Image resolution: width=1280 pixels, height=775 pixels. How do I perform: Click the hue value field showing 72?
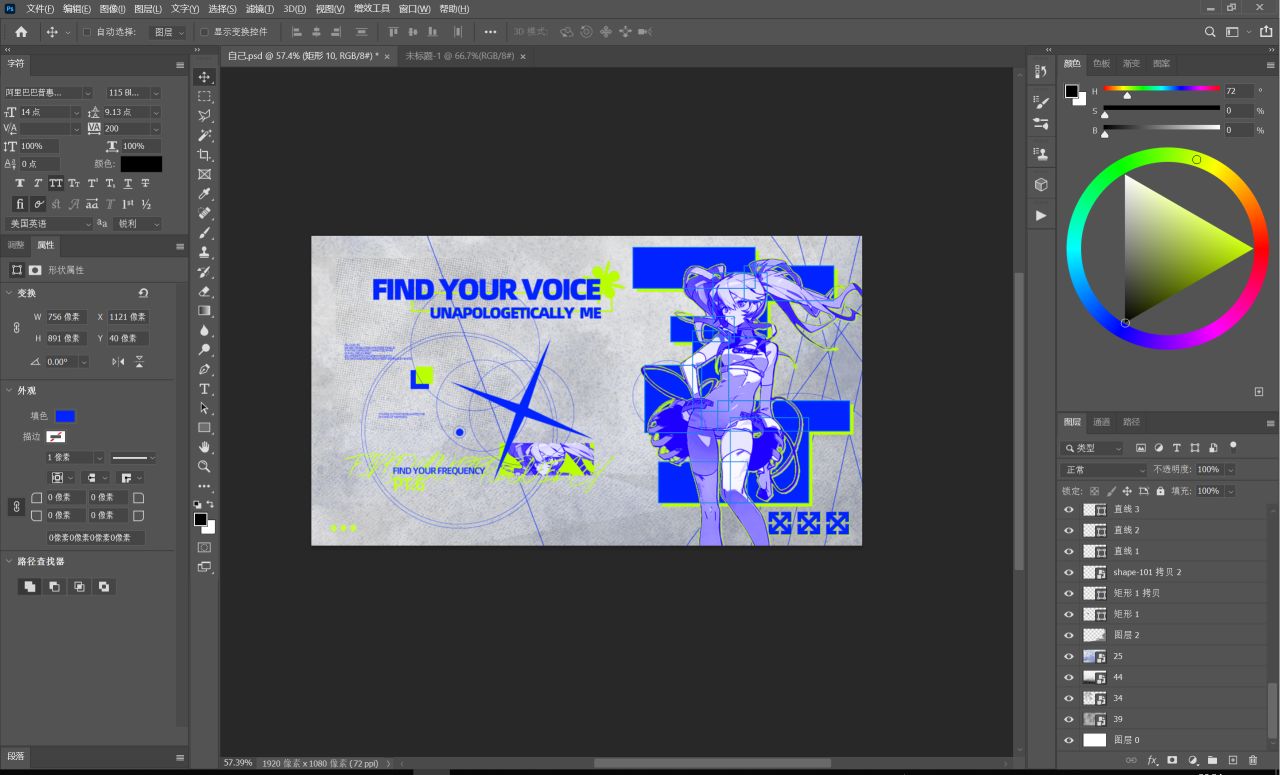pos(1238,90)
